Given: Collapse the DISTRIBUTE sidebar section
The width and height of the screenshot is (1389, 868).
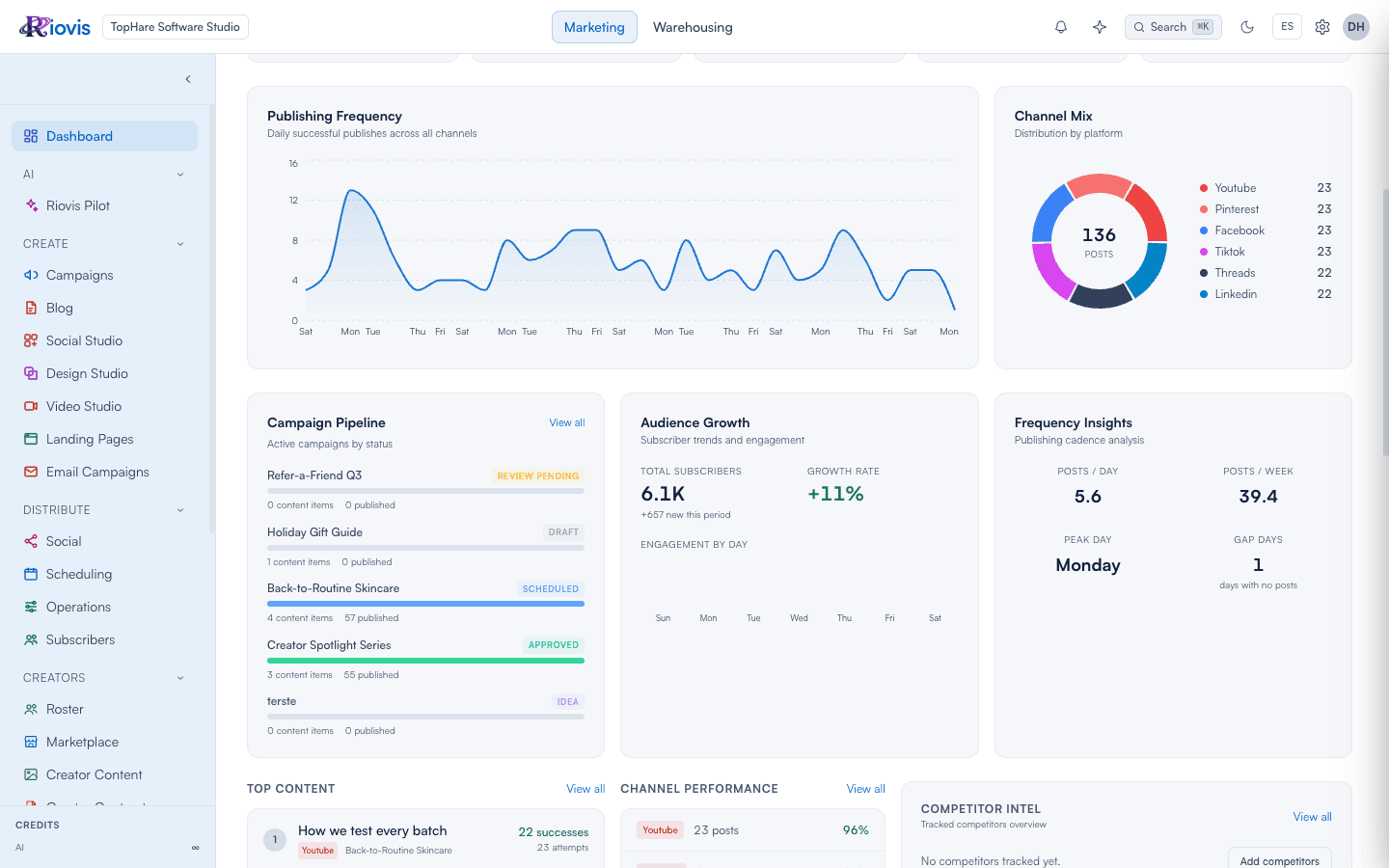Looking at the screenshot, I should tap(180, 510).
